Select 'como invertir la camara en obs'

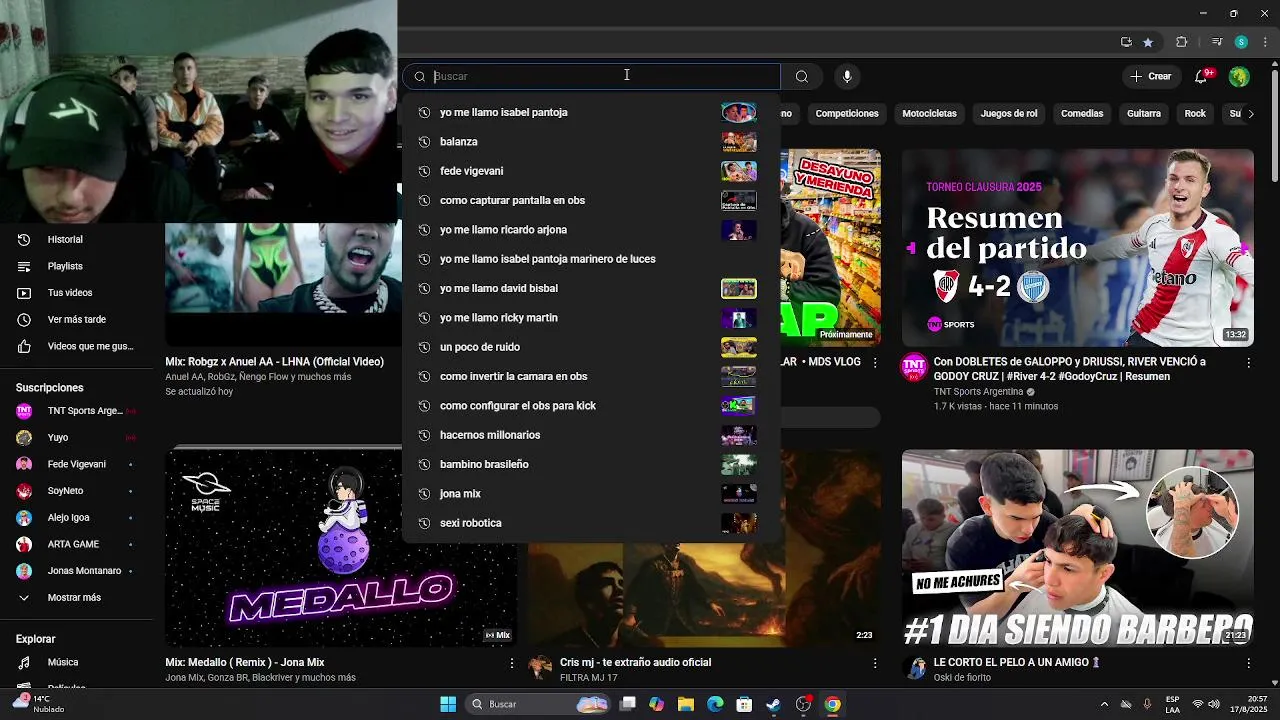591,376
